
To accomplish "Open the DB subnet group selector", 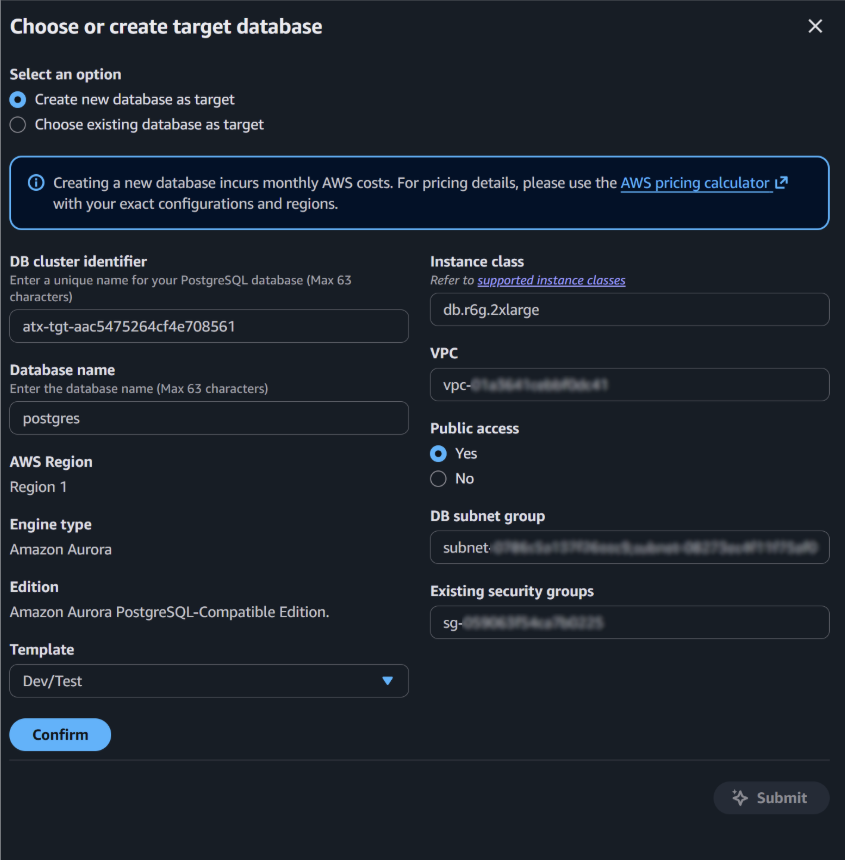I will click(629, 547).
